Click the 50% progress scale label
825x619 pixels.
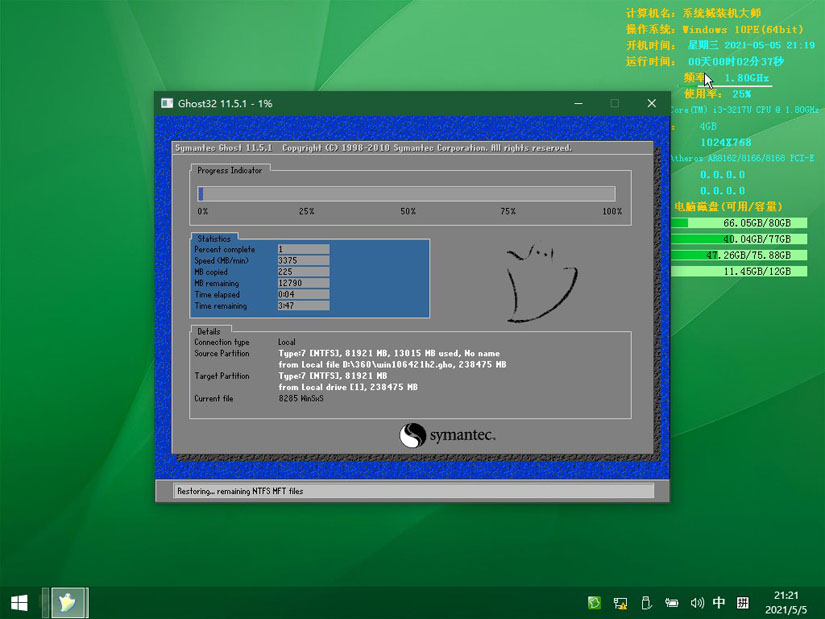[x=408, y=212]
